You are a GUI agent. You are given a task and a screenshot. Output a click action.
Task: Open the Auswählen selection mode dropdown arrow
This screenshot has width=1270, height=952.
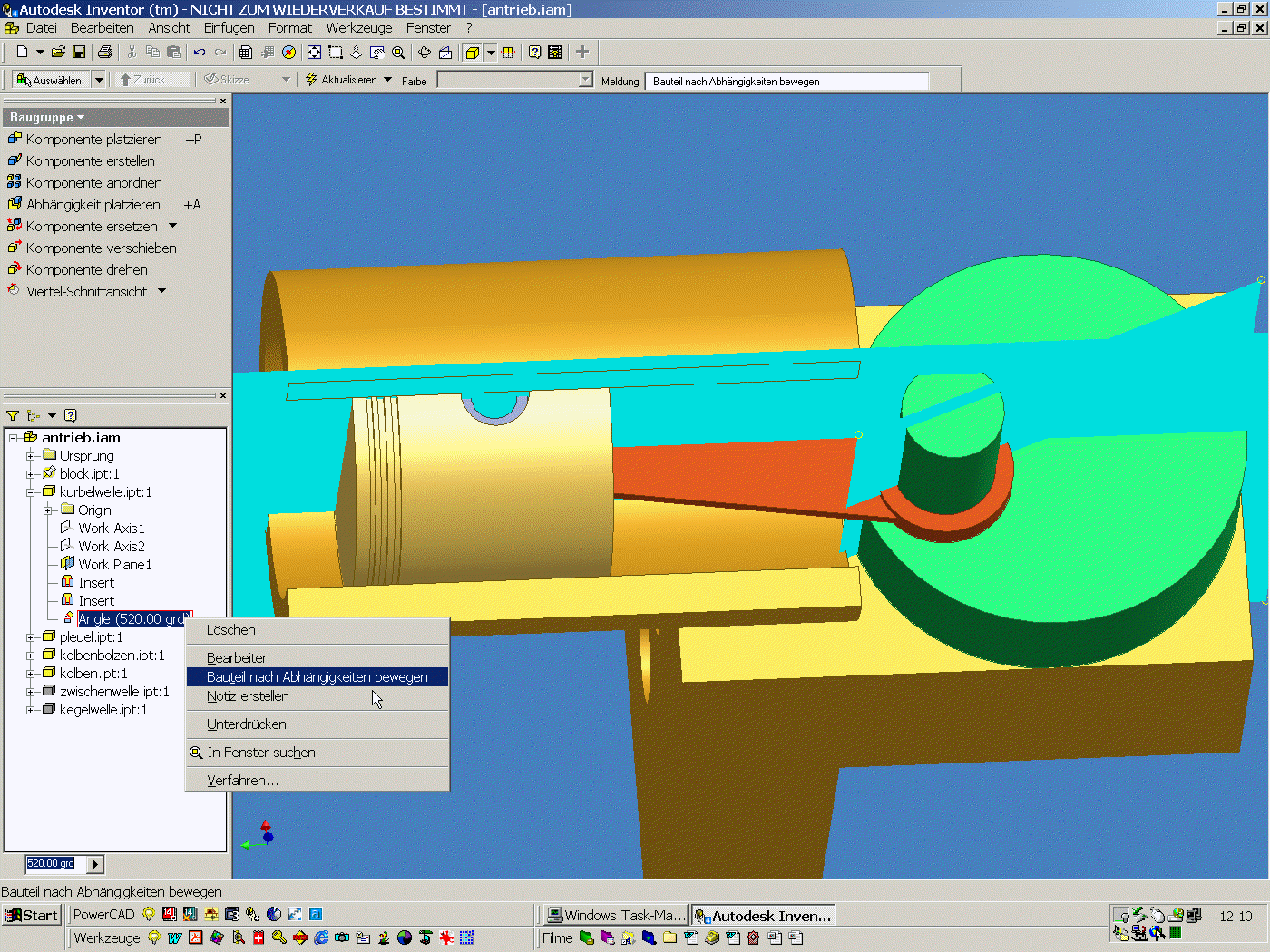(x=99, y=80)
